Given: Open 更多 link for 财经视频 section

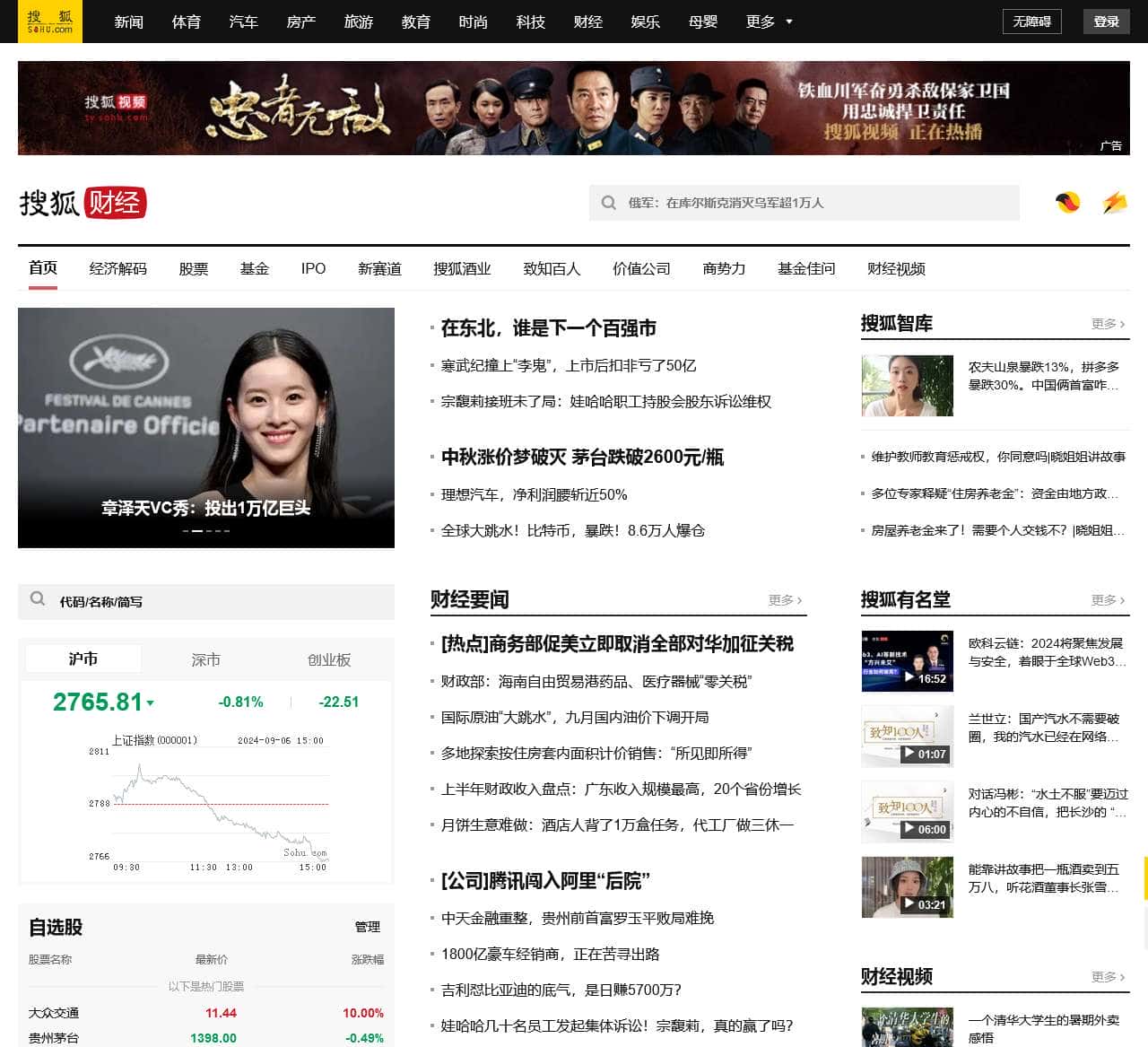Looking at the screenshot, I should (1108, 977).
